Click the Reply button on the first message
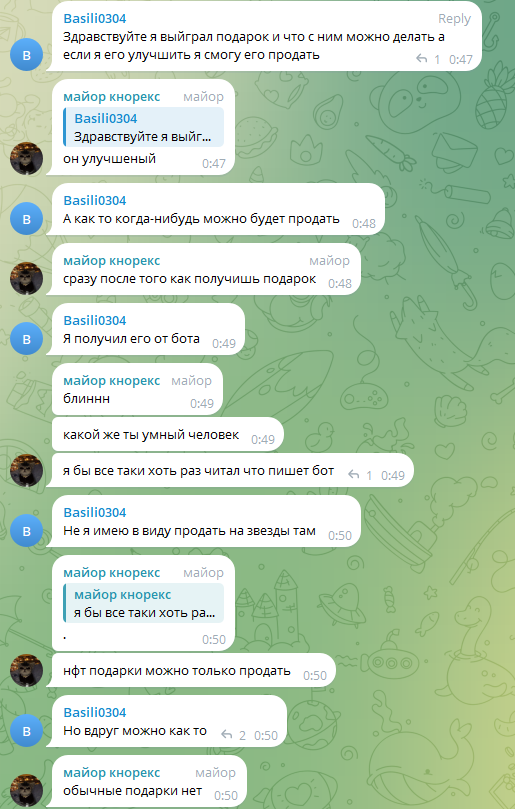This screenshot has height=809, width=515. coord(454,19)
